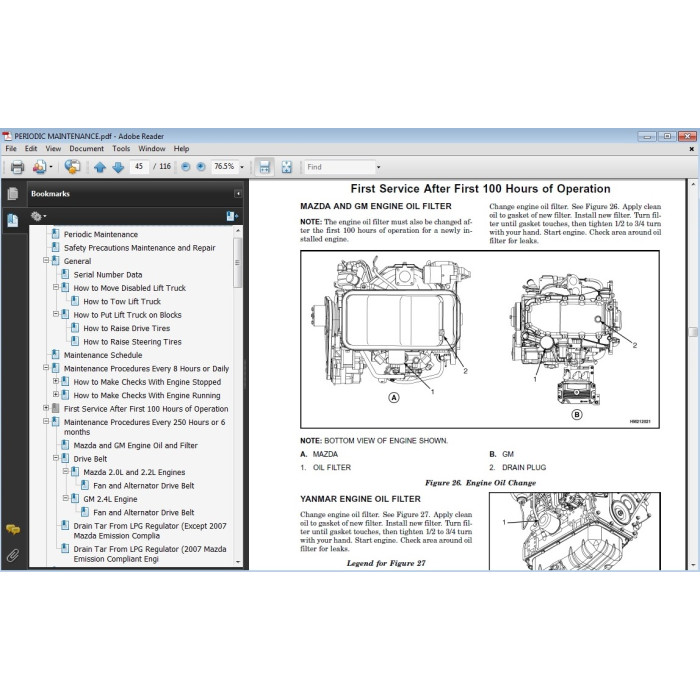Click the Print icon in the toolbar

[x=17, y=167]
